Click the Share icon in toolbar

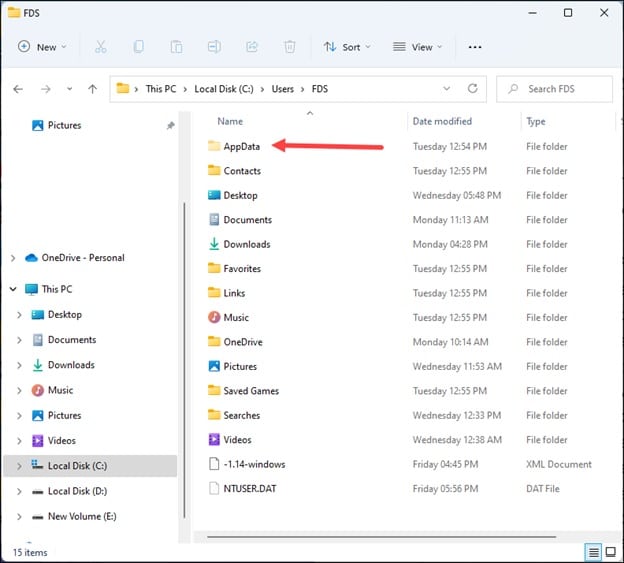[x=252, y=47]
